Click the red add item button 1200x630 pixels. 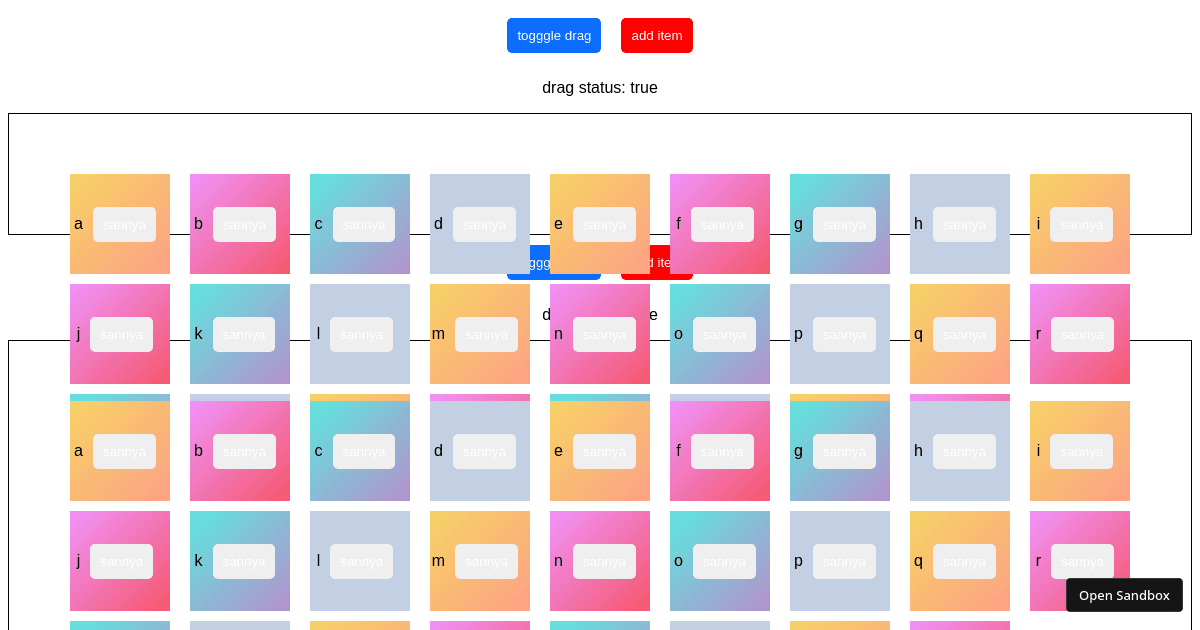coord(657,35)
